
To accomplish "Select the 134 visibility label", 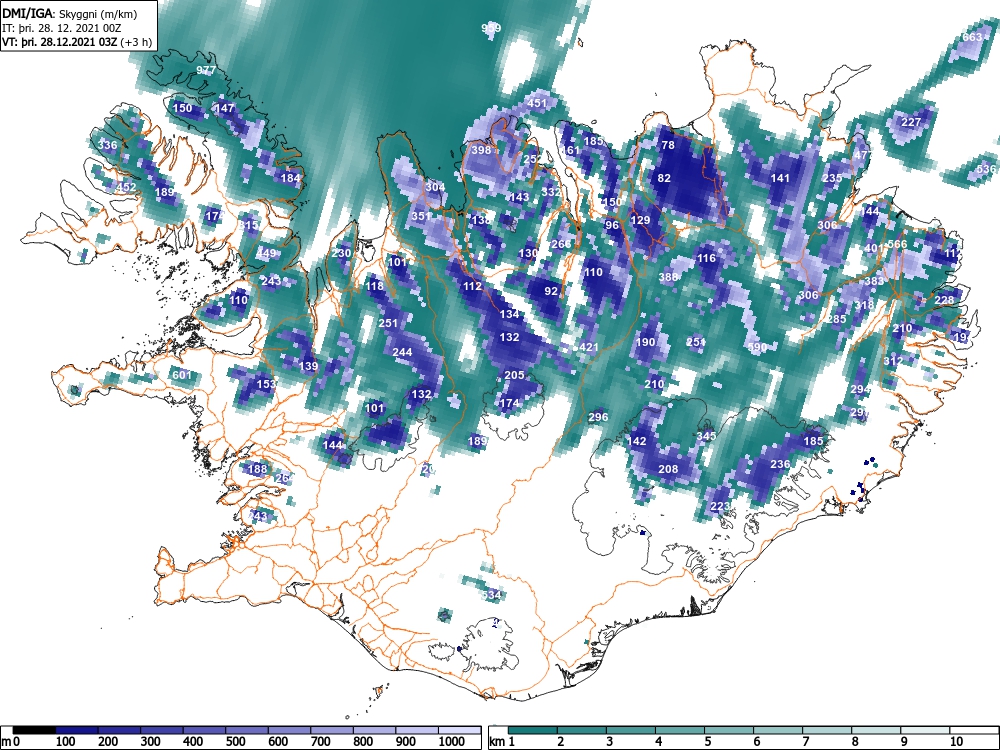I will click(509, 314).
